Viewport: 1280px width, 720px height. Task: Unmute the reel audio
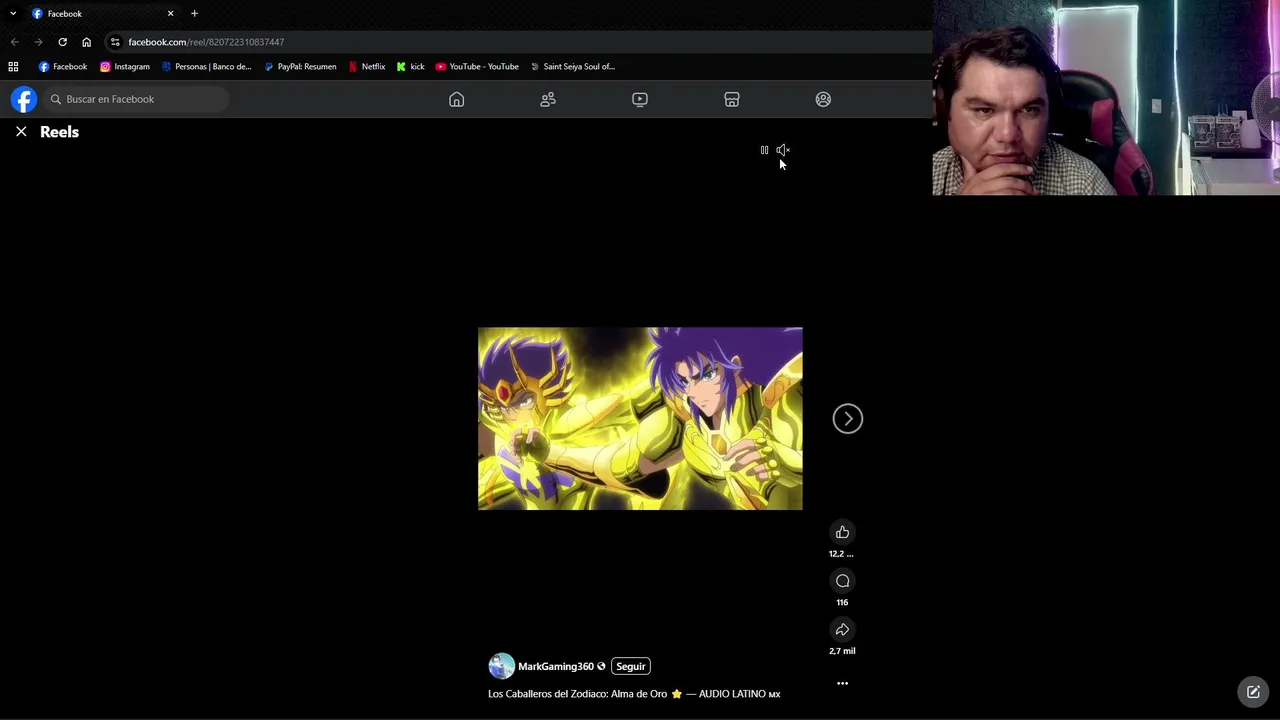click(x=783, y=150)
